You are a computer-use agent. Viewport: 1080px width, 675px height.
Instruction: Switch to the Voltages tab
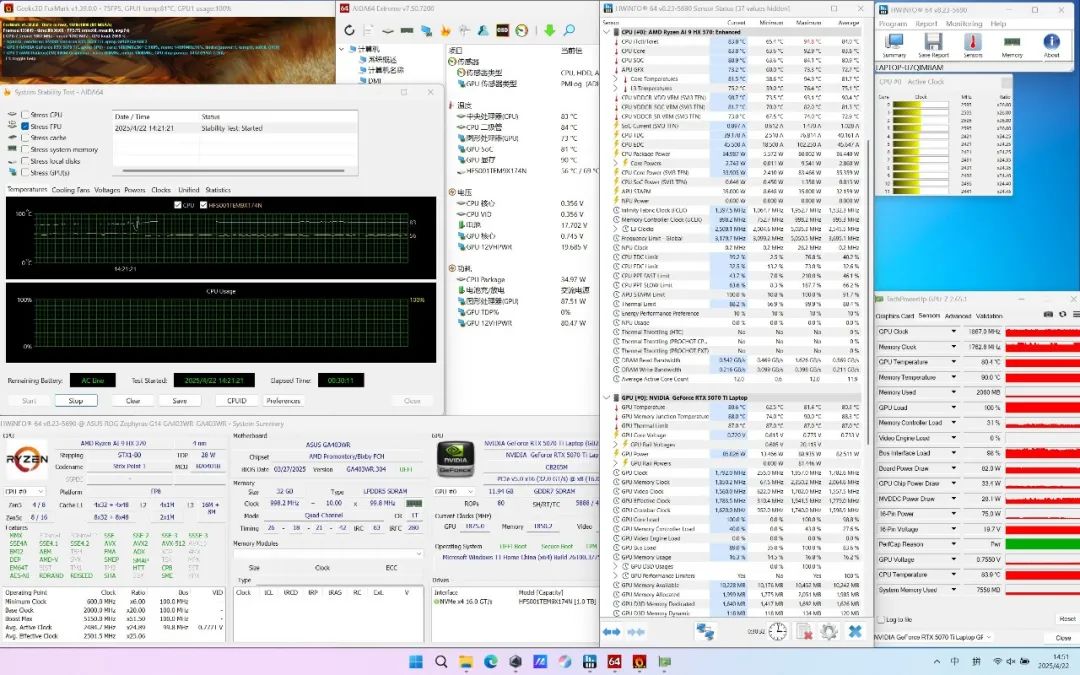107,190
